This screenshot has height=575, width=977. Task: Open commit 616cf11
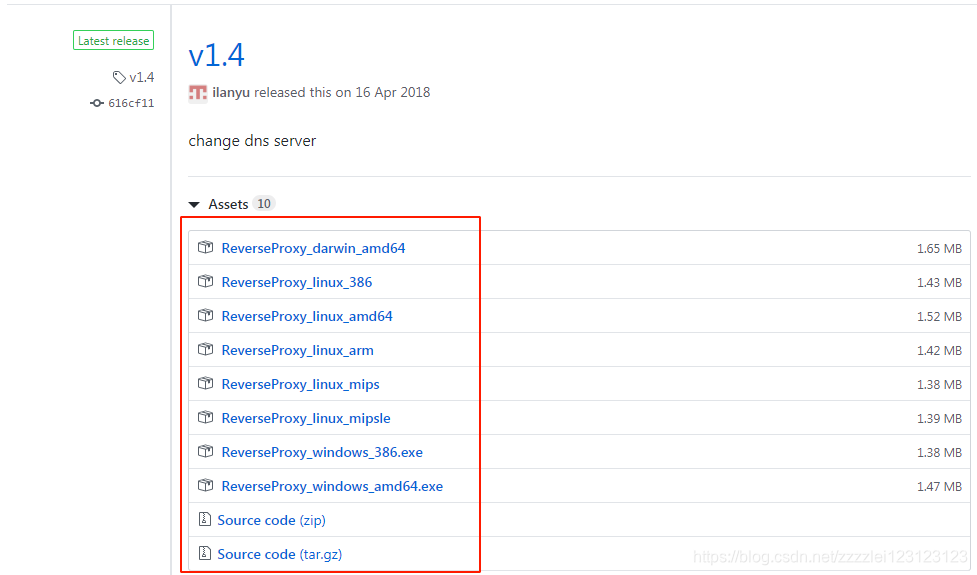(131, 103)
